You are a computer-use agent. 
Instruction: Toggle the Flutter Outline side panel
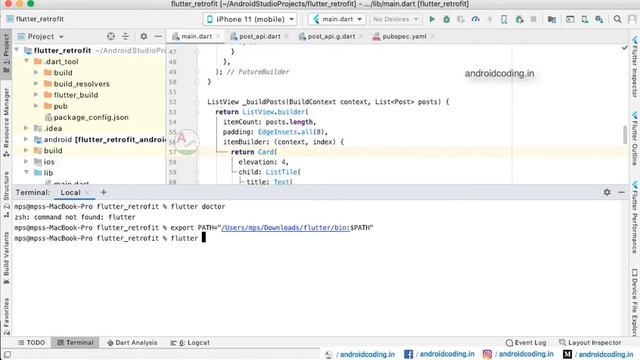[635, 139]
